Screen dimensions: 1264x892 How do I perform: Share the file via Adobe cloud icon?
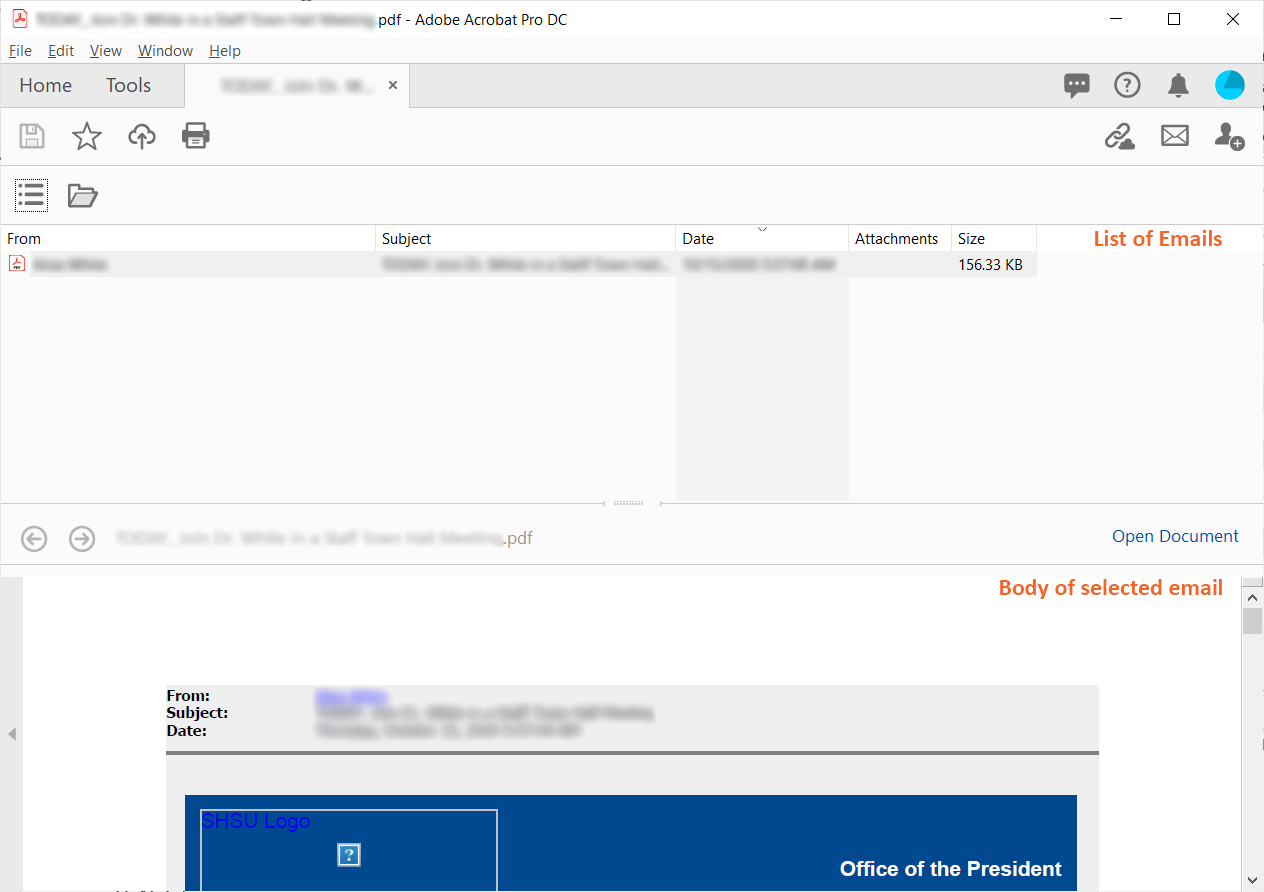point(141,136)
